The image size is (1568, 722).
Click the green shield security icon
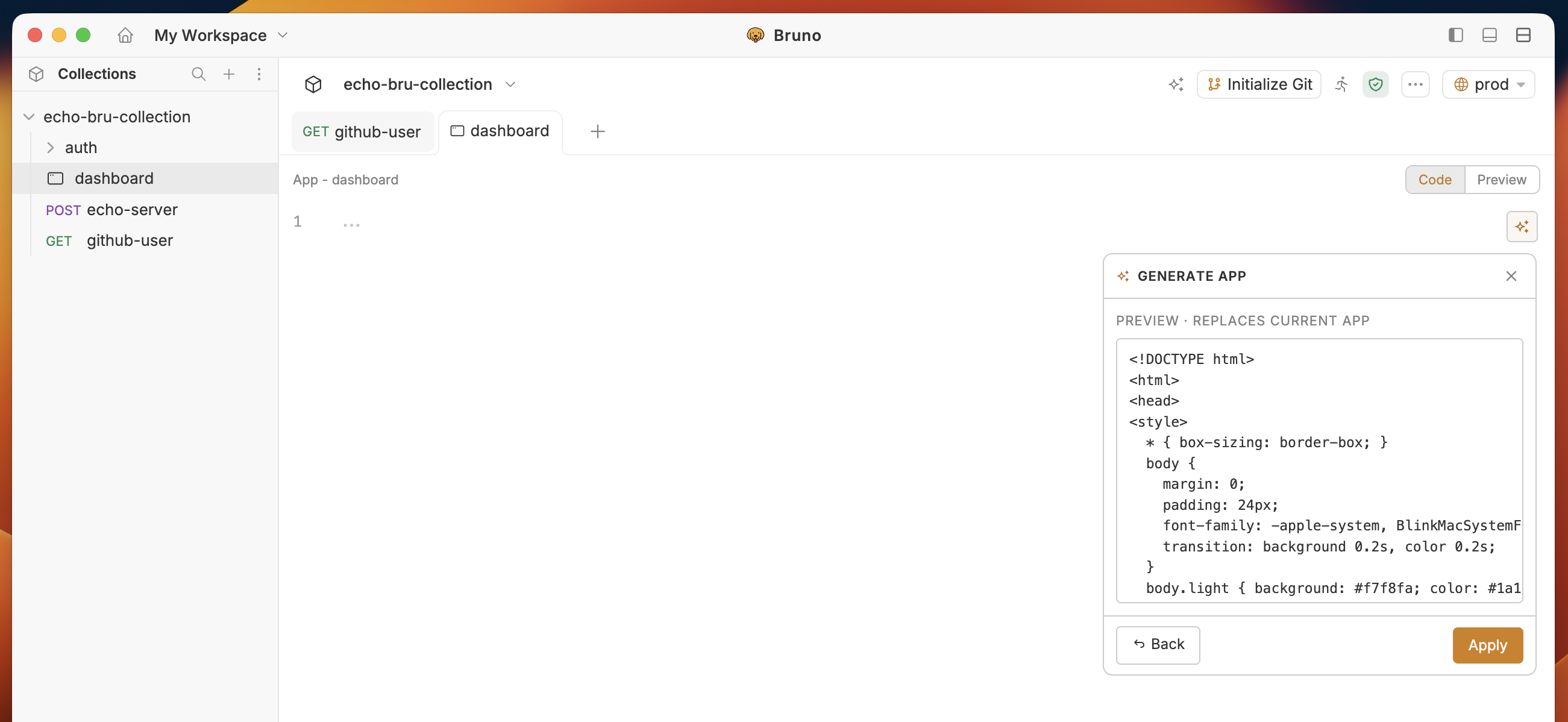tap(1375, 84)
